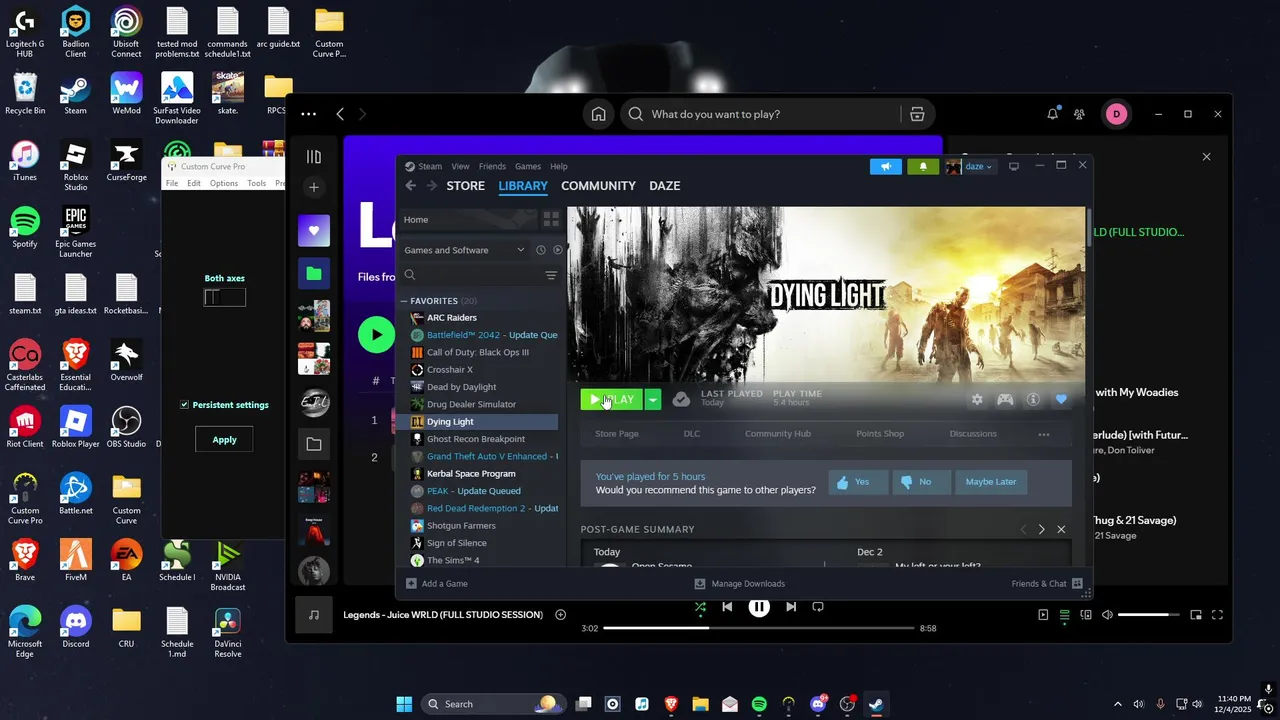This screenshot has height=720, width=1280.
Task: Adjust Spotify volume slider
Action: pos(1149,615)
